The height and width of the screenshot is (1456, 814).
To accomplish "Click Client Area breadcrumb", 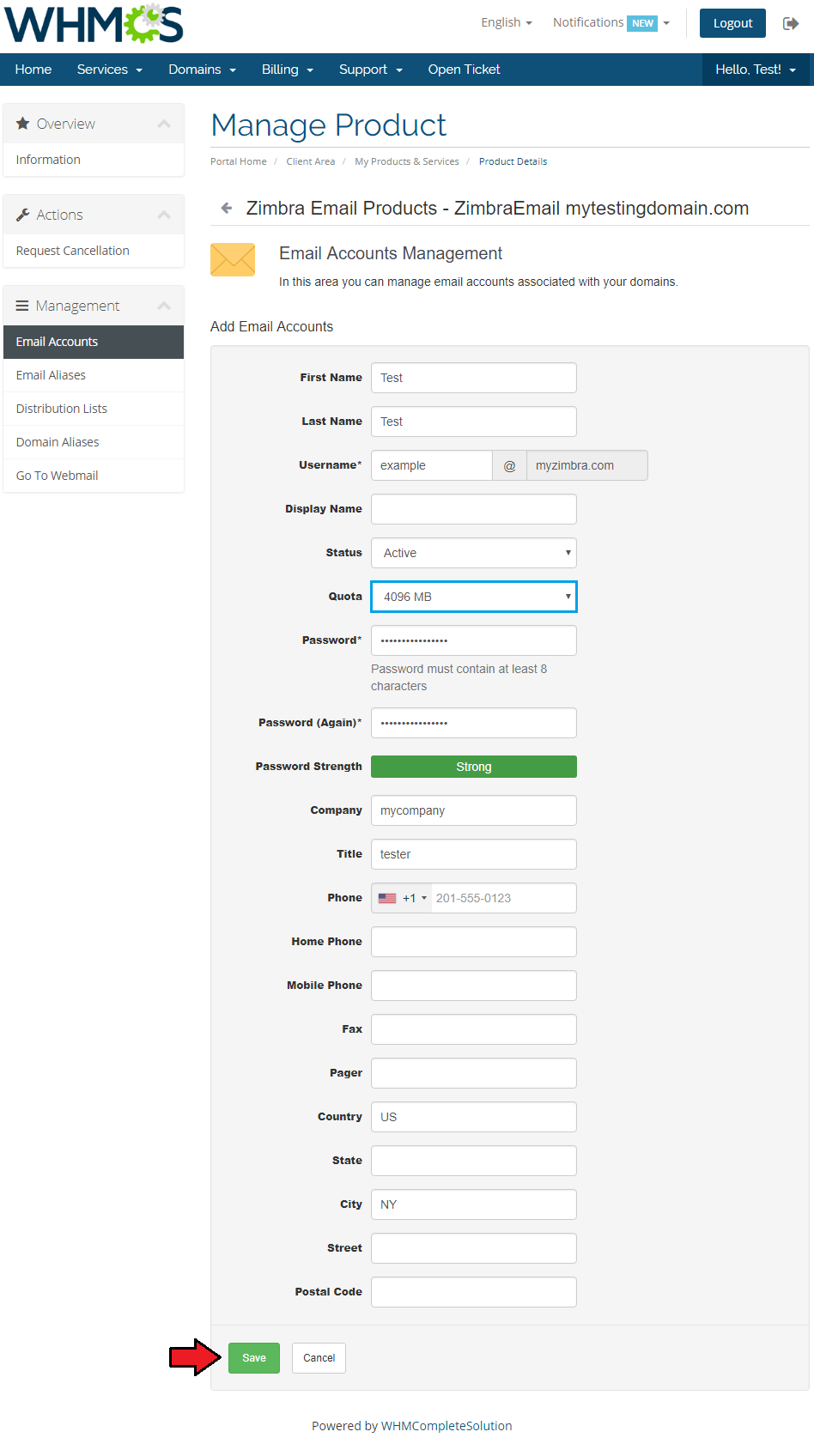I will click(x=311, y=161).
